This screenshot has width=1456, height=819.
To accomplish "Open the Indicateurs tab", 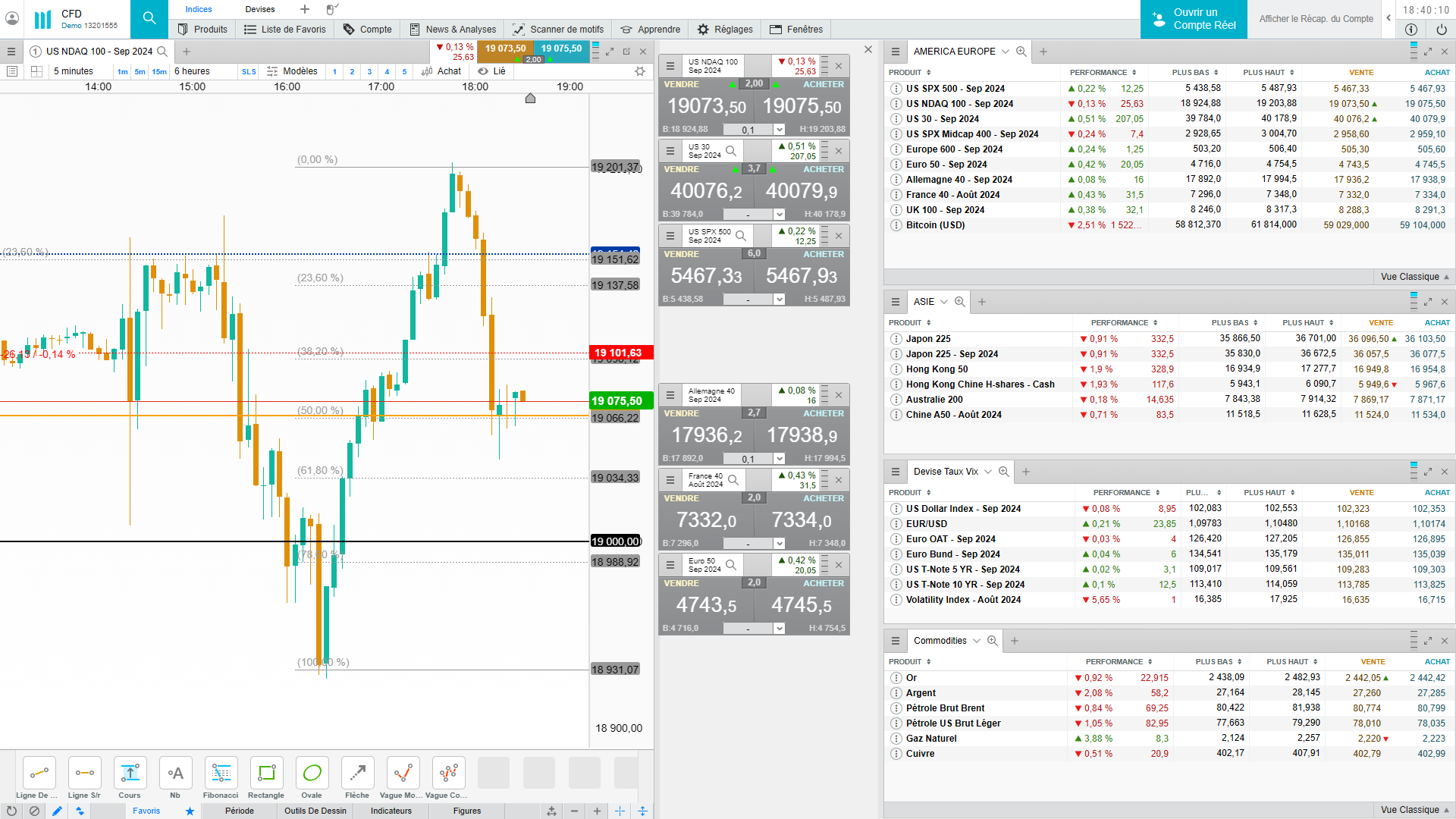I will (391, 811).
